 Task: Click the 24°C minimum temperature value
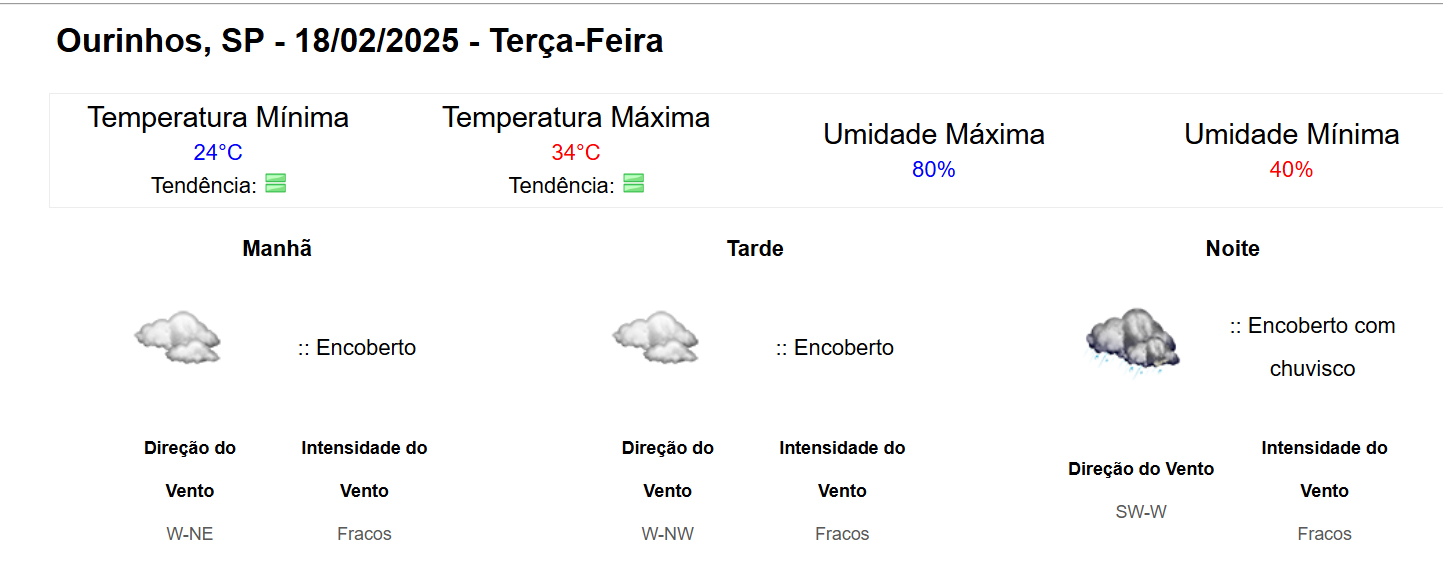[218, 153]
